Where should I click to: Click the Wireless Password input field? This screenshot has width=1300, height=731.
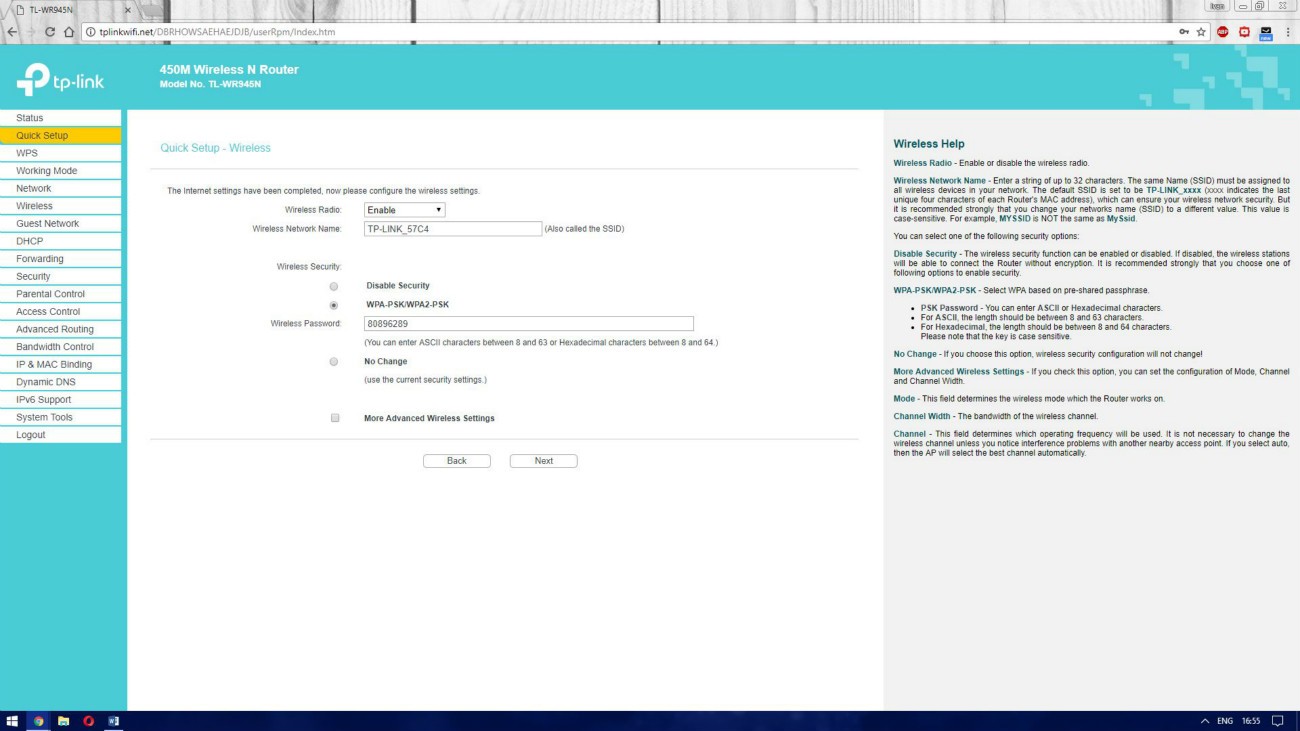pyautogui.click(x=528, y=324)
